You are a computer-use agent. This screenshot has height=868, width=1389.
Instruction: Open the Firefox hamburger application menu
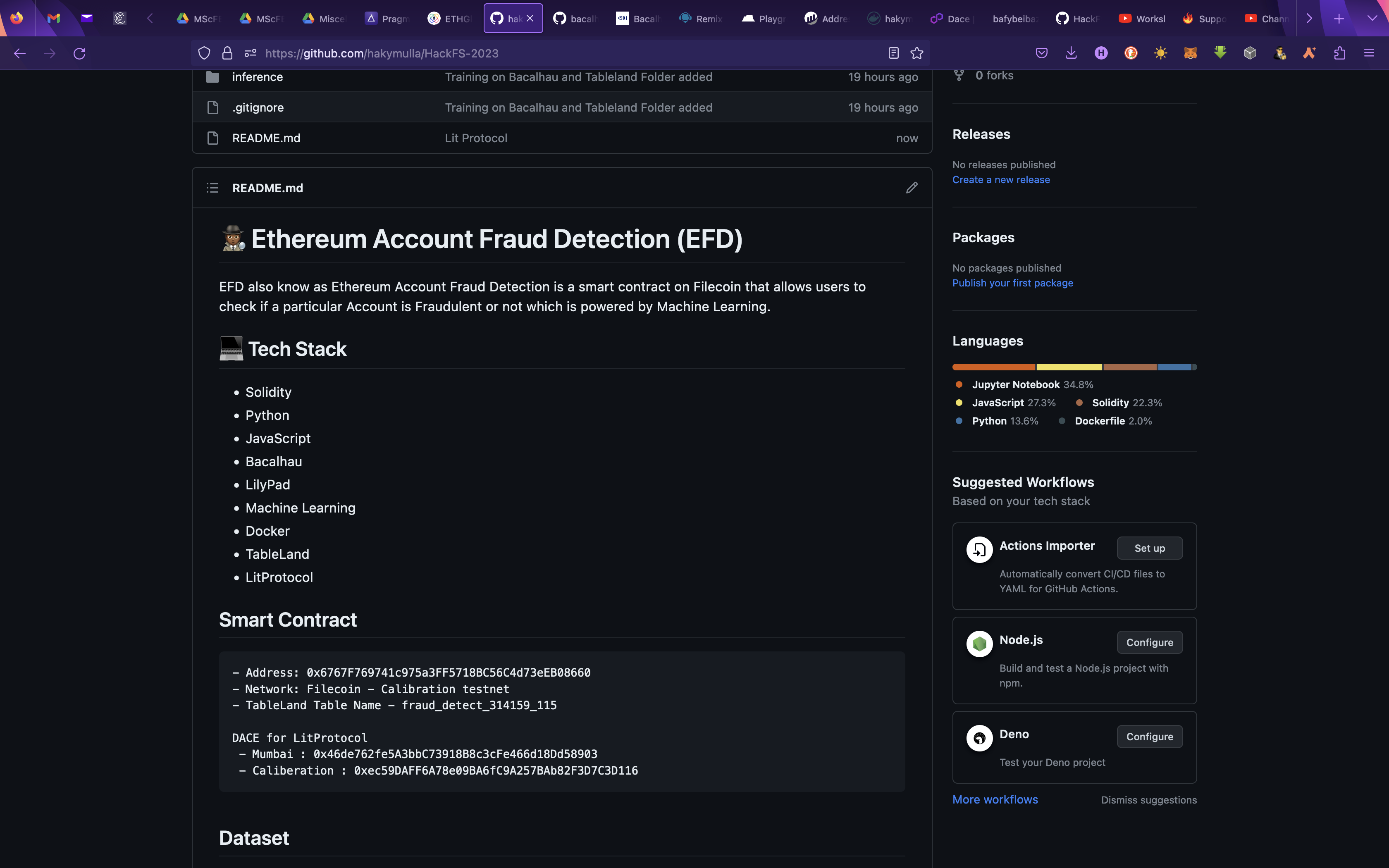[x=1369, y=53]
